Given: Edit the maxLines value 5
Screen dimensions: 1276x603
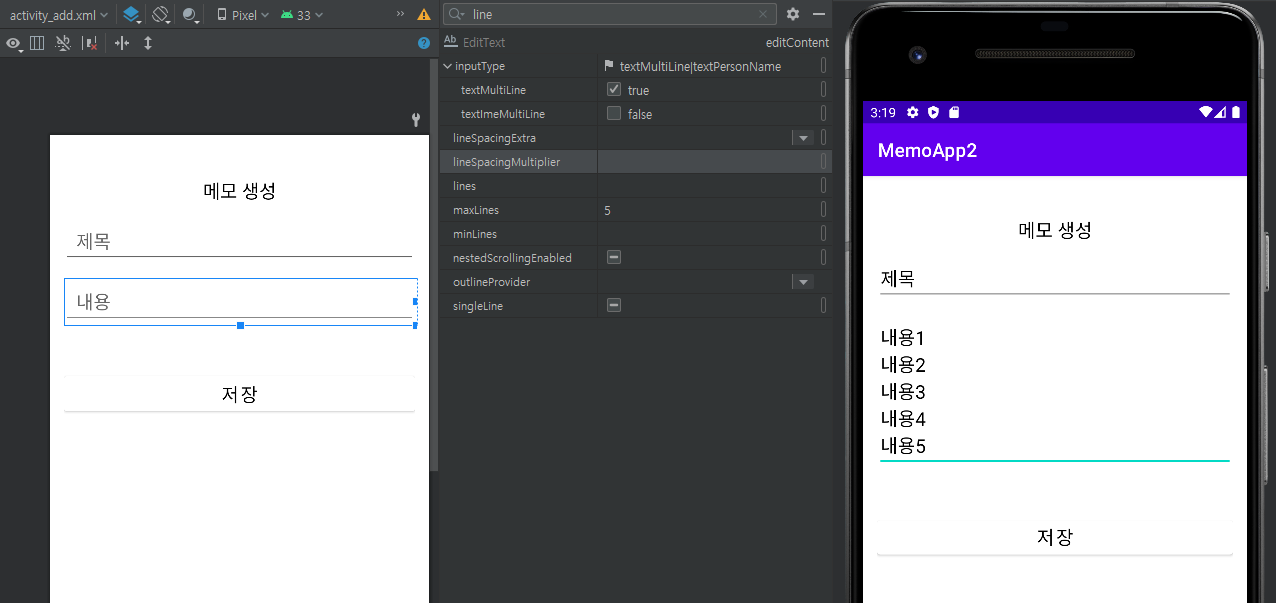Looking at the screenshot, I should tap(707, 210).
